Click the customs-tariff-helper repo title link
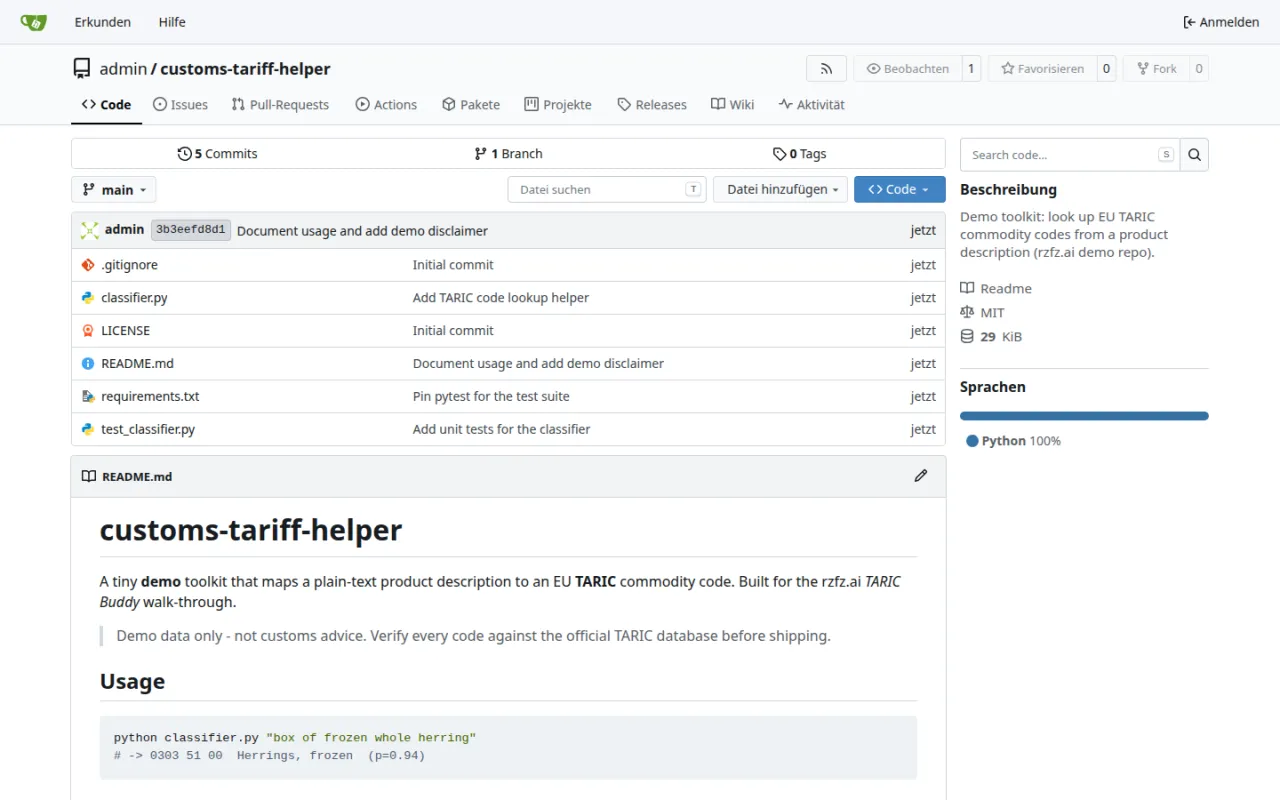The width and height of the screenshot is (1280, 800). (245, 69)
